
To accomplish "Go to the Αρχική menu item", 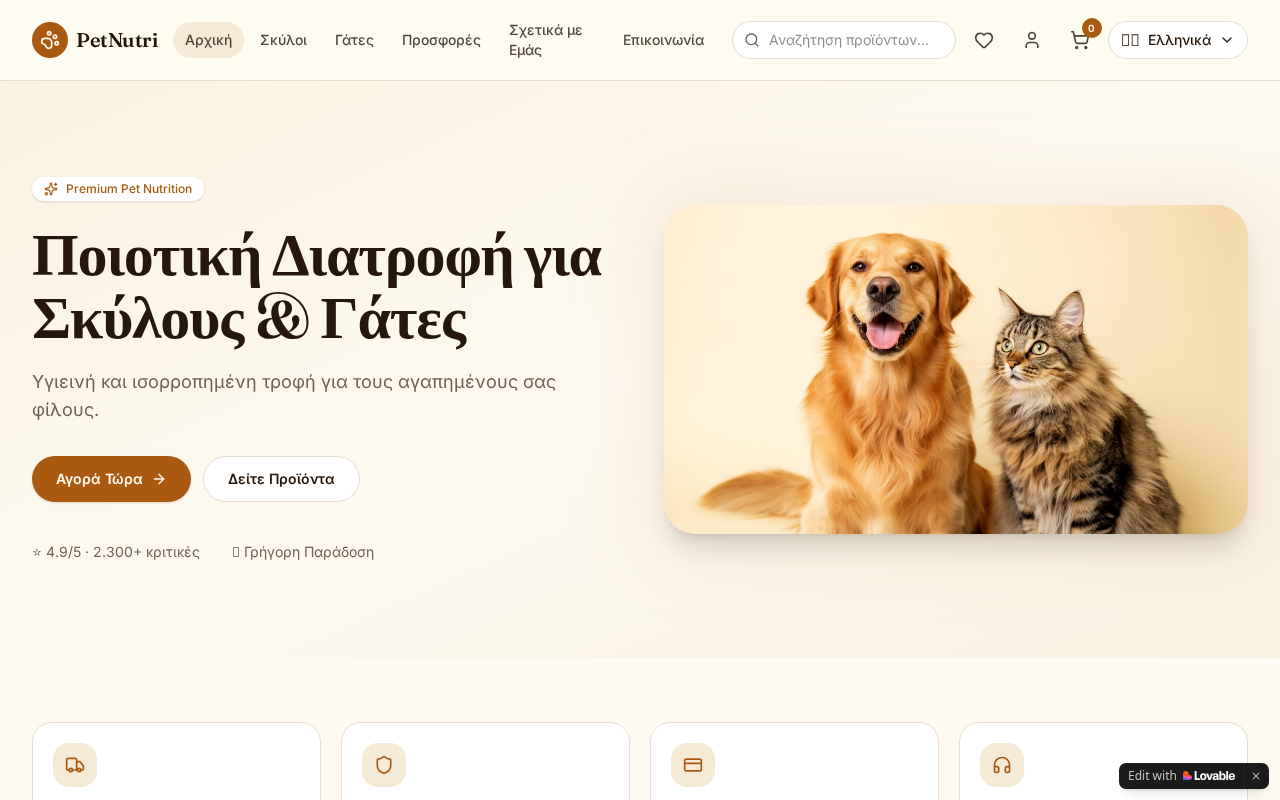I will (x=208, y=40).
